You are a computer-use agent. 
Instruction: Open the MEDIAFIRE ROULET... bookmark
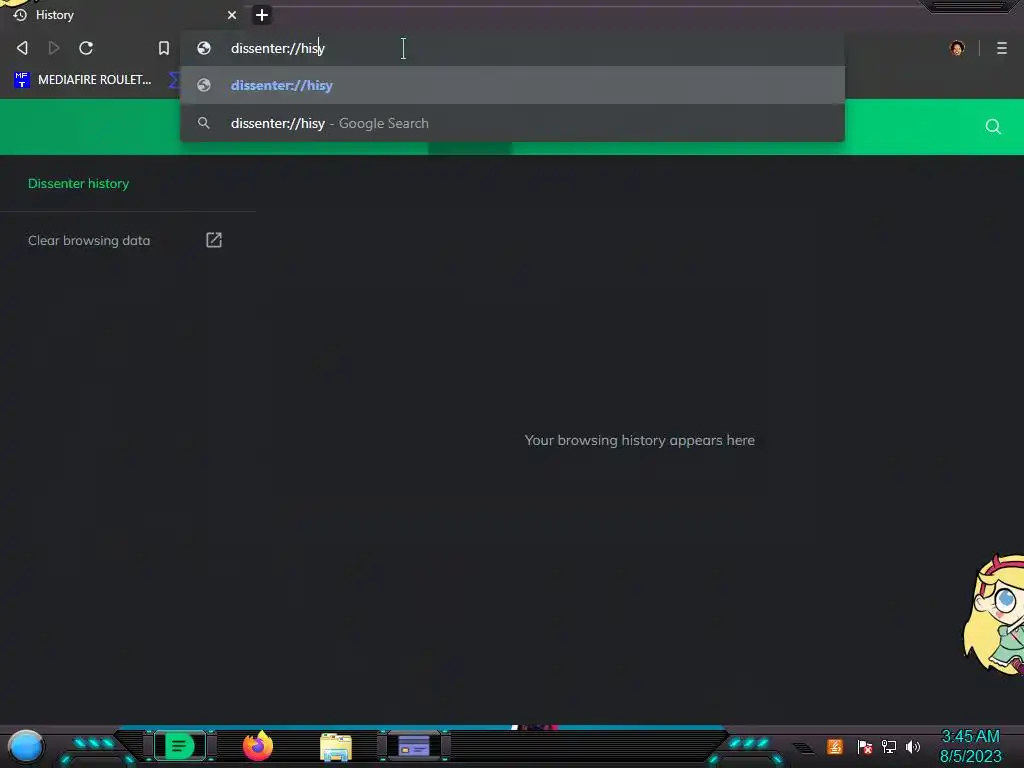(83, 80)
